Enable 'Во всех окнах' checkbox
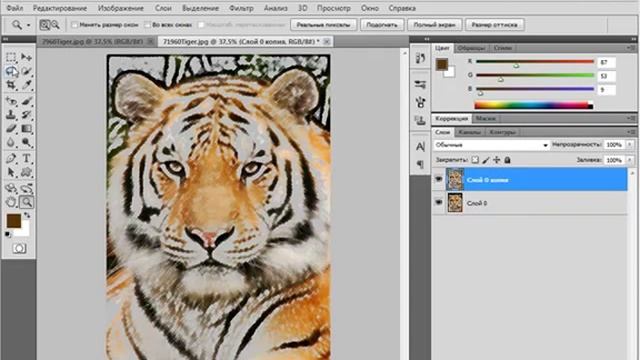Viewport: 640px width, 360px height. (x=147, y=25)
